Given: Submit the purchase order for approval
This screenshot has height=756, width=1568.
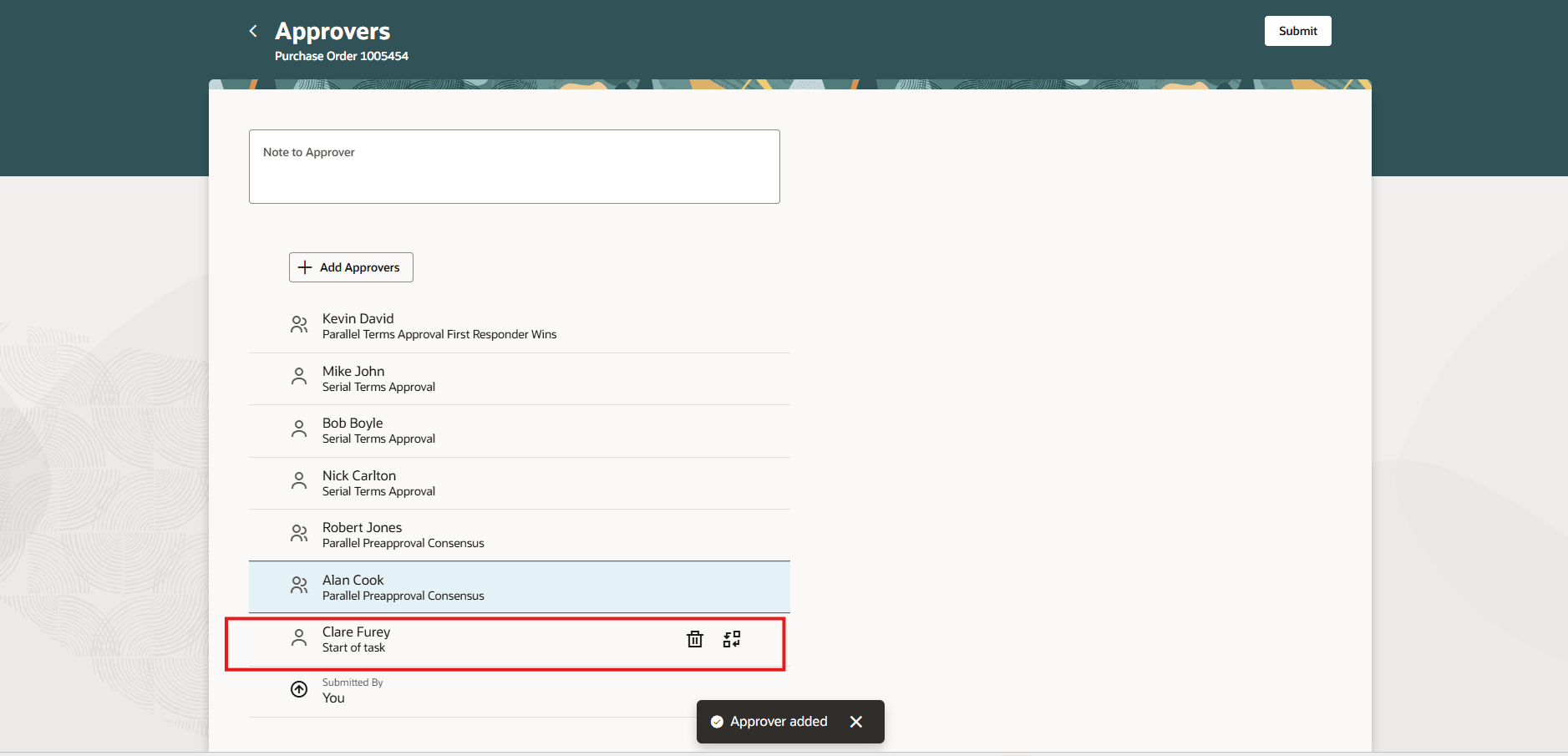Looking at the screenshot, I should click(1298, 31).
